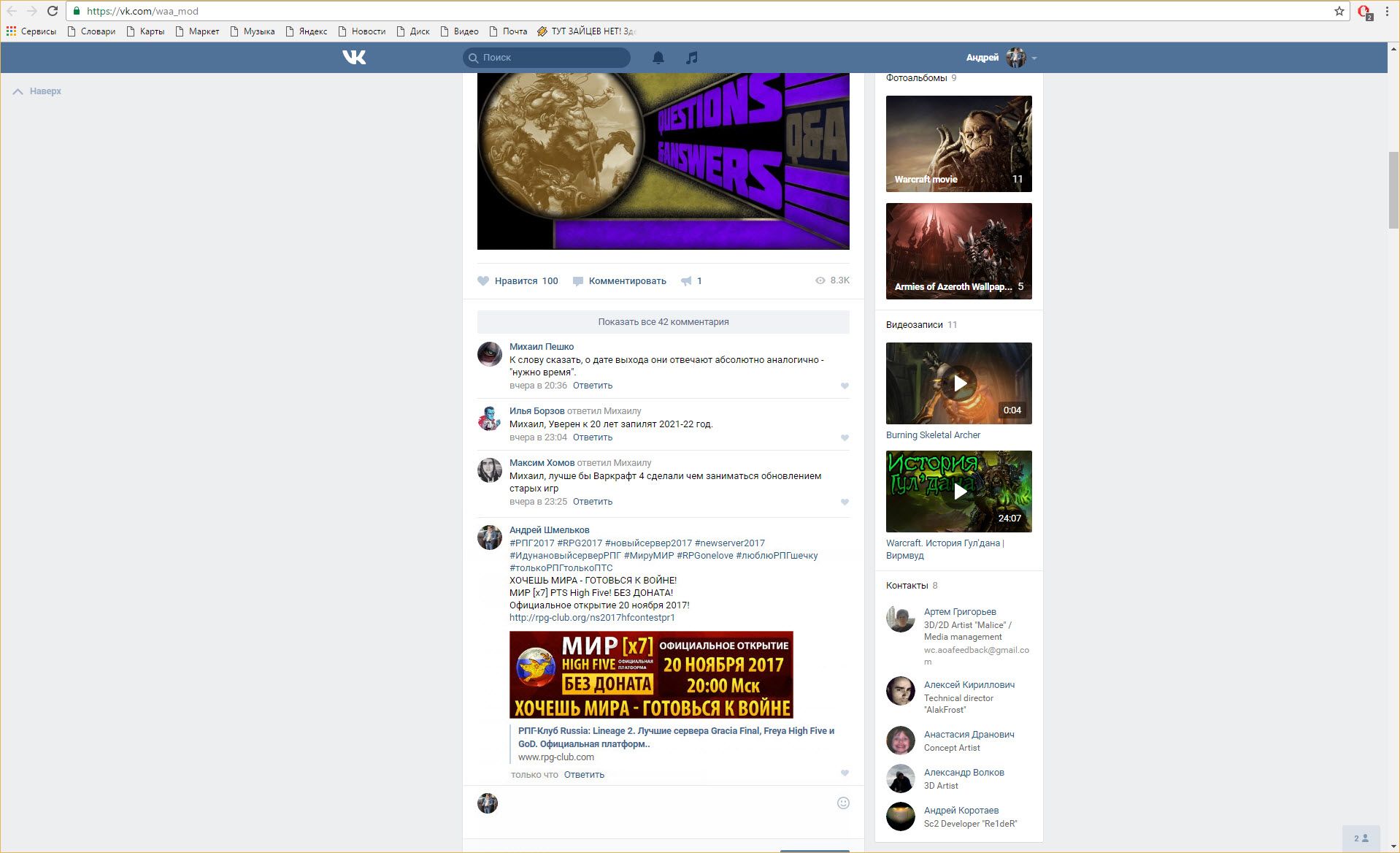Screen dimensions: 1400x853
Task: Click the VK logo home icon
Action: 354,57
